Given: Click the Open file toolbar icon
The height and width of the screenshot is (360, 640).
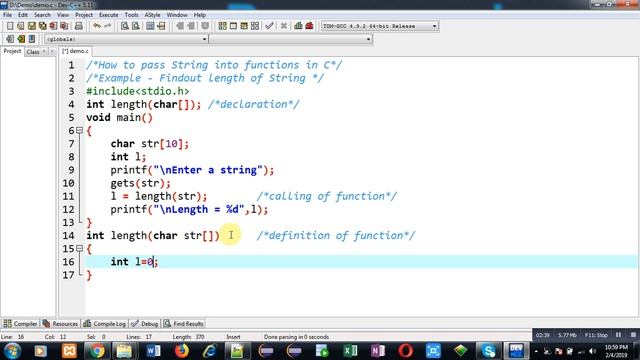Looking at the screenshot, I should point(21,26).
